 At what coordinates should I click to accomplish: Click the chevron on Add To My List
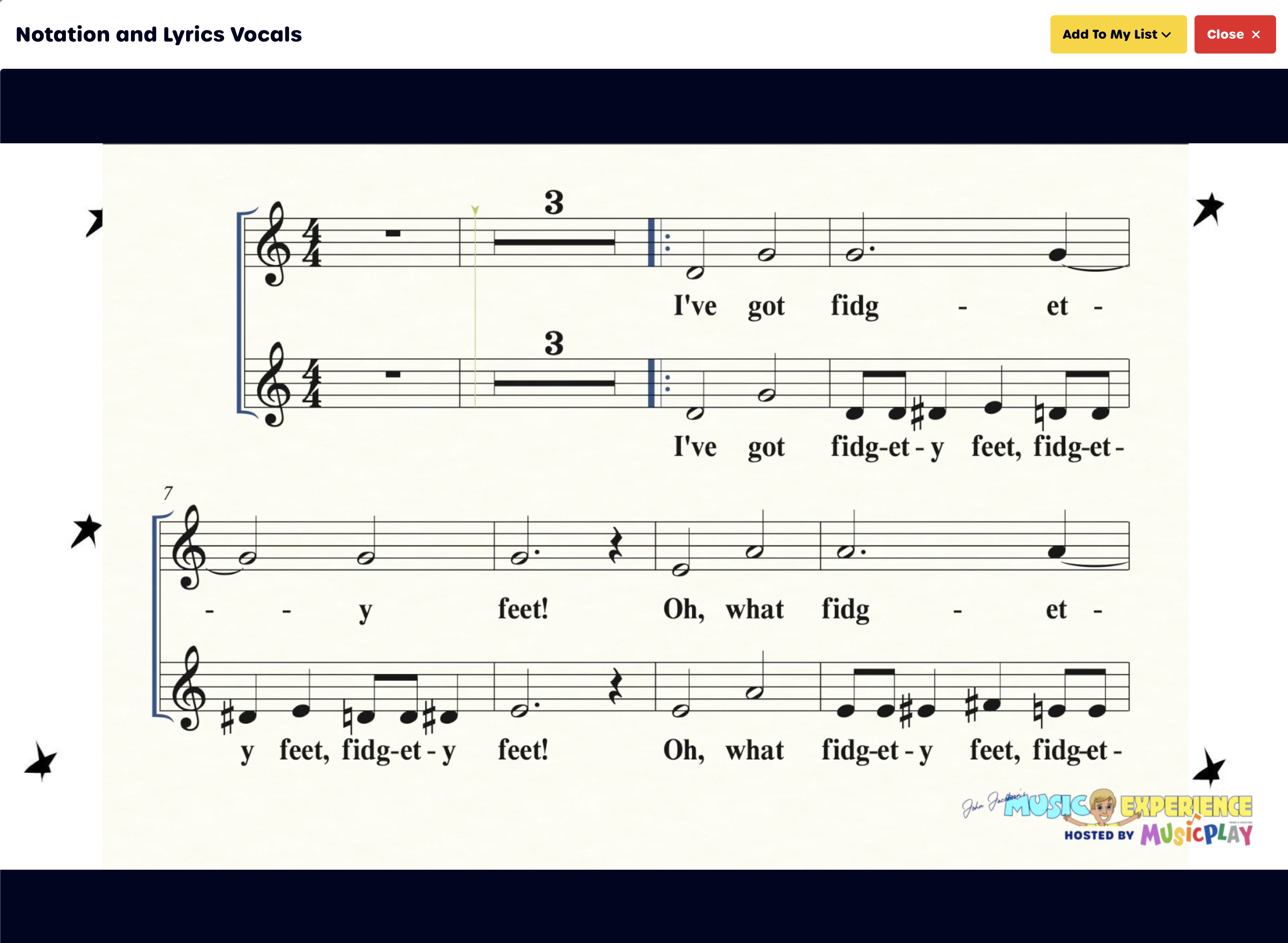point(1166,35)
